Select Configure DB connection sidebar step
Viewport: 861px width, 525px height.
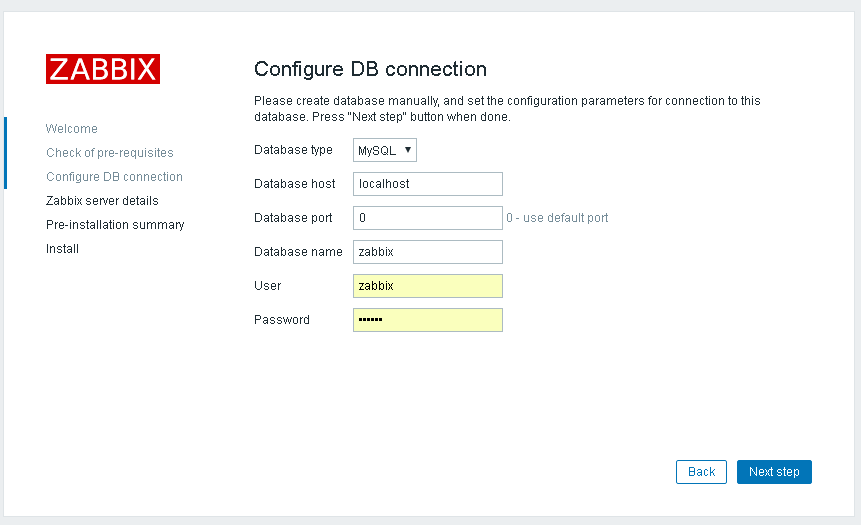coord(114,177)
